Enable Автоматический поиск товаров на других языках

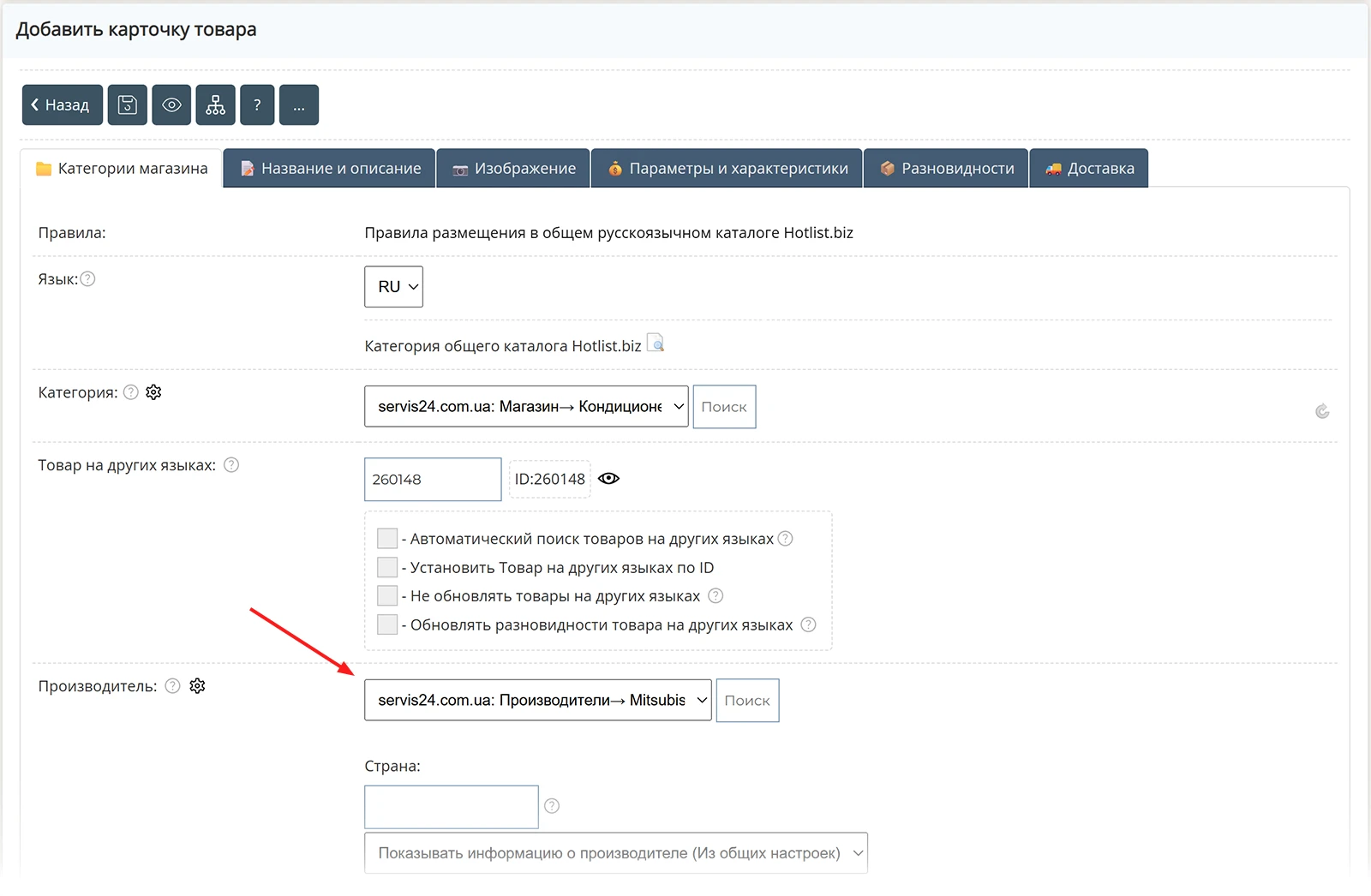[387, 538]
